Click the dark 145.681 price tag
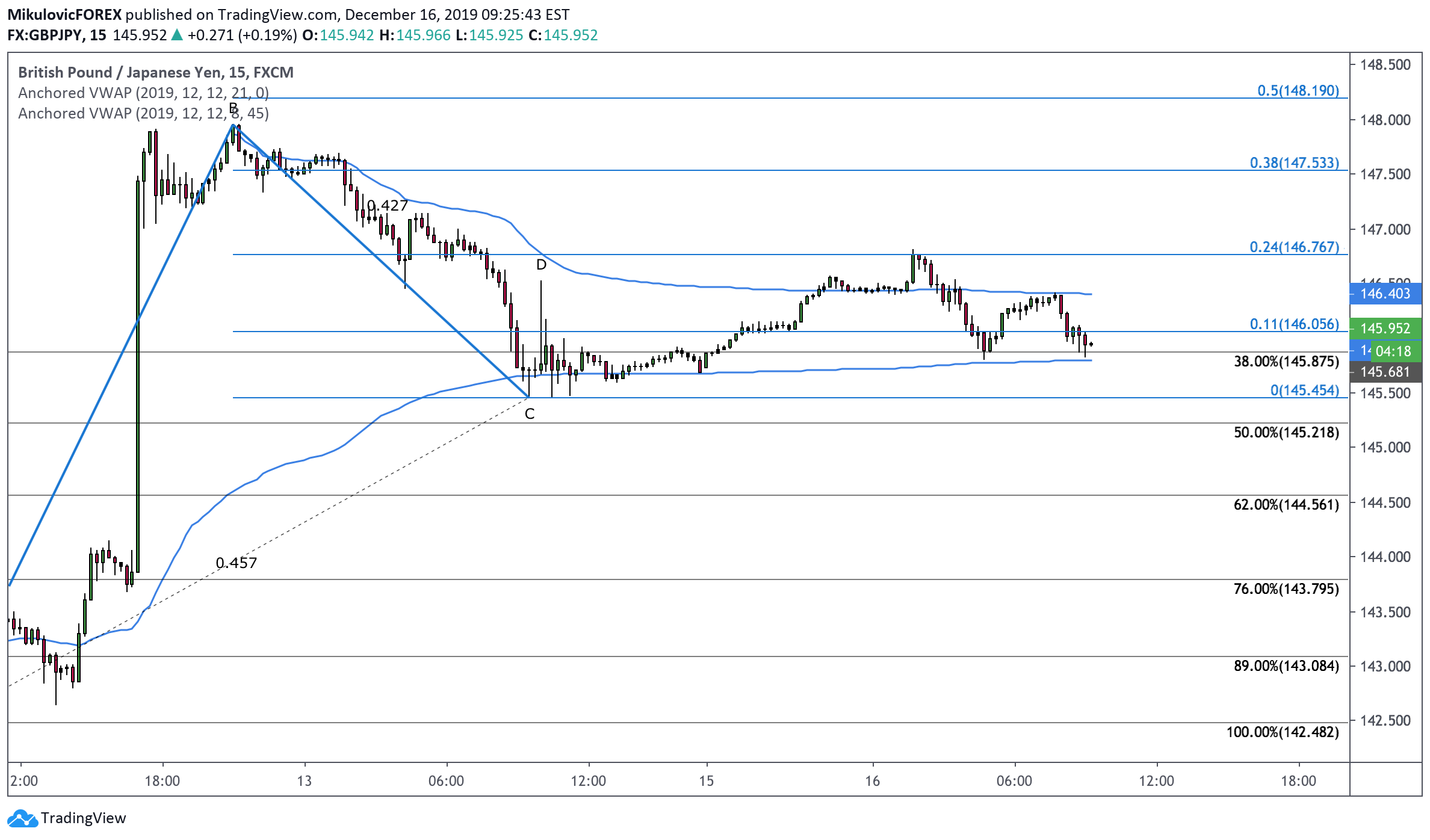The width and height of the screenshot is (1430, 840). coord(1386,372)
